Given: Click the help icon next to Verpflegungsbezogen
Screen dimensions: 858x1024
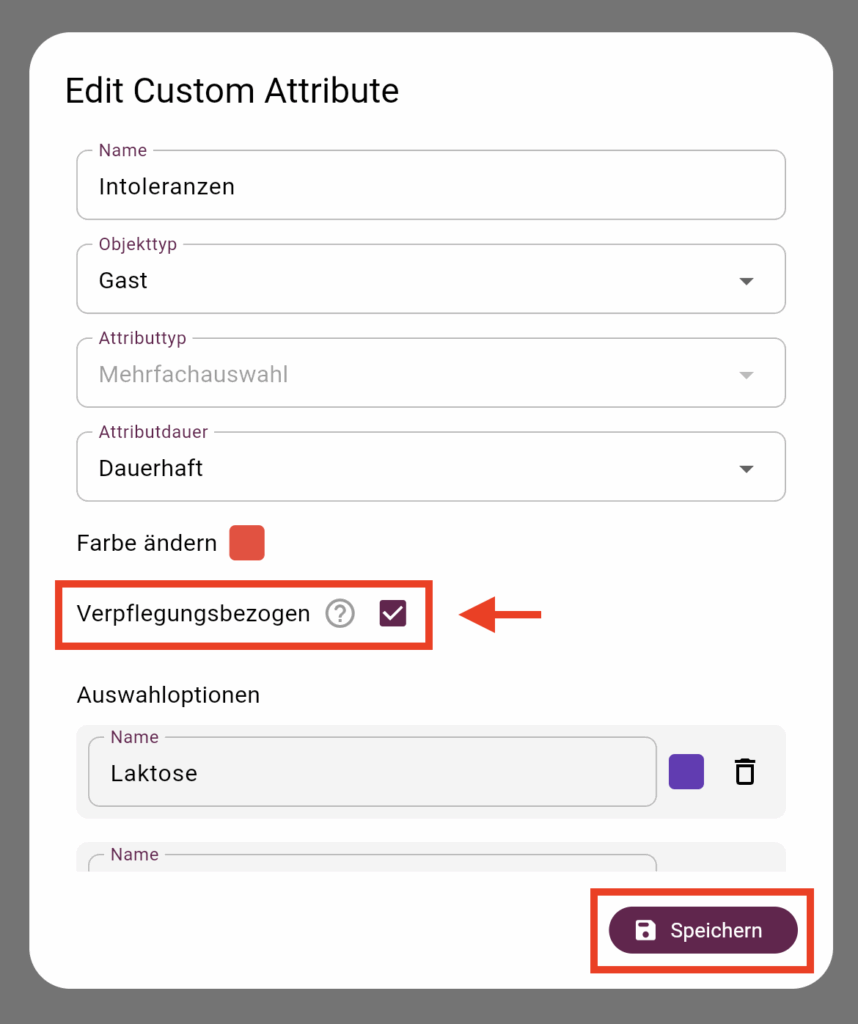Looking at the screenshot, I should (x=340, y=614).
